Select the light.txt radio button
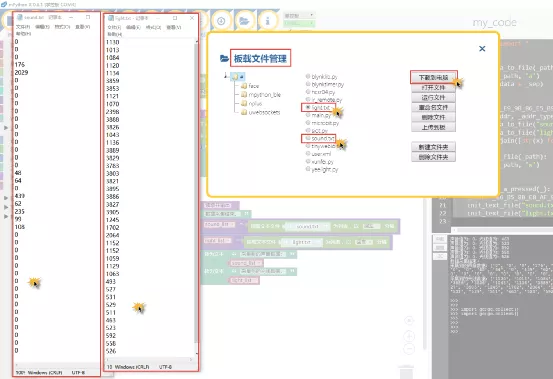553x379 pixels. tap(308, 107)
